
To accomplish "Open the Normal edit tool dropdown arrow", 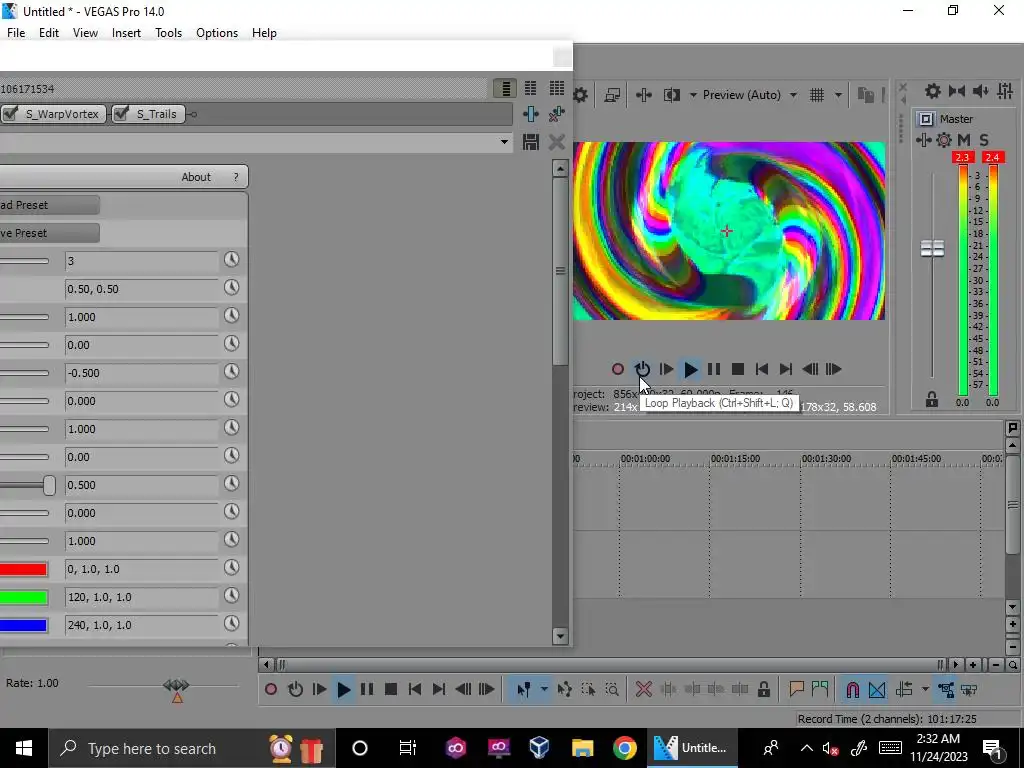I will (543, 690).
